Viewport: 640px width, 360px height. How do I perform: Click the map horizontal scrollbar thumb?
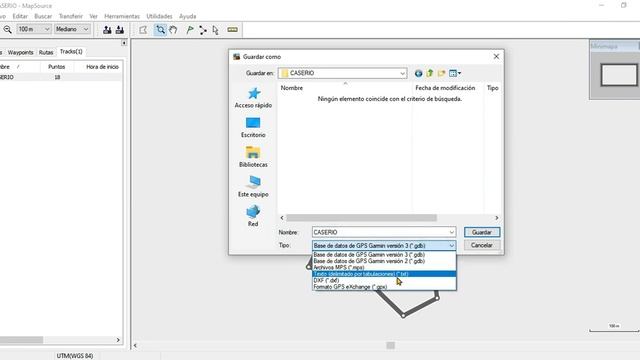pos(391,346)
